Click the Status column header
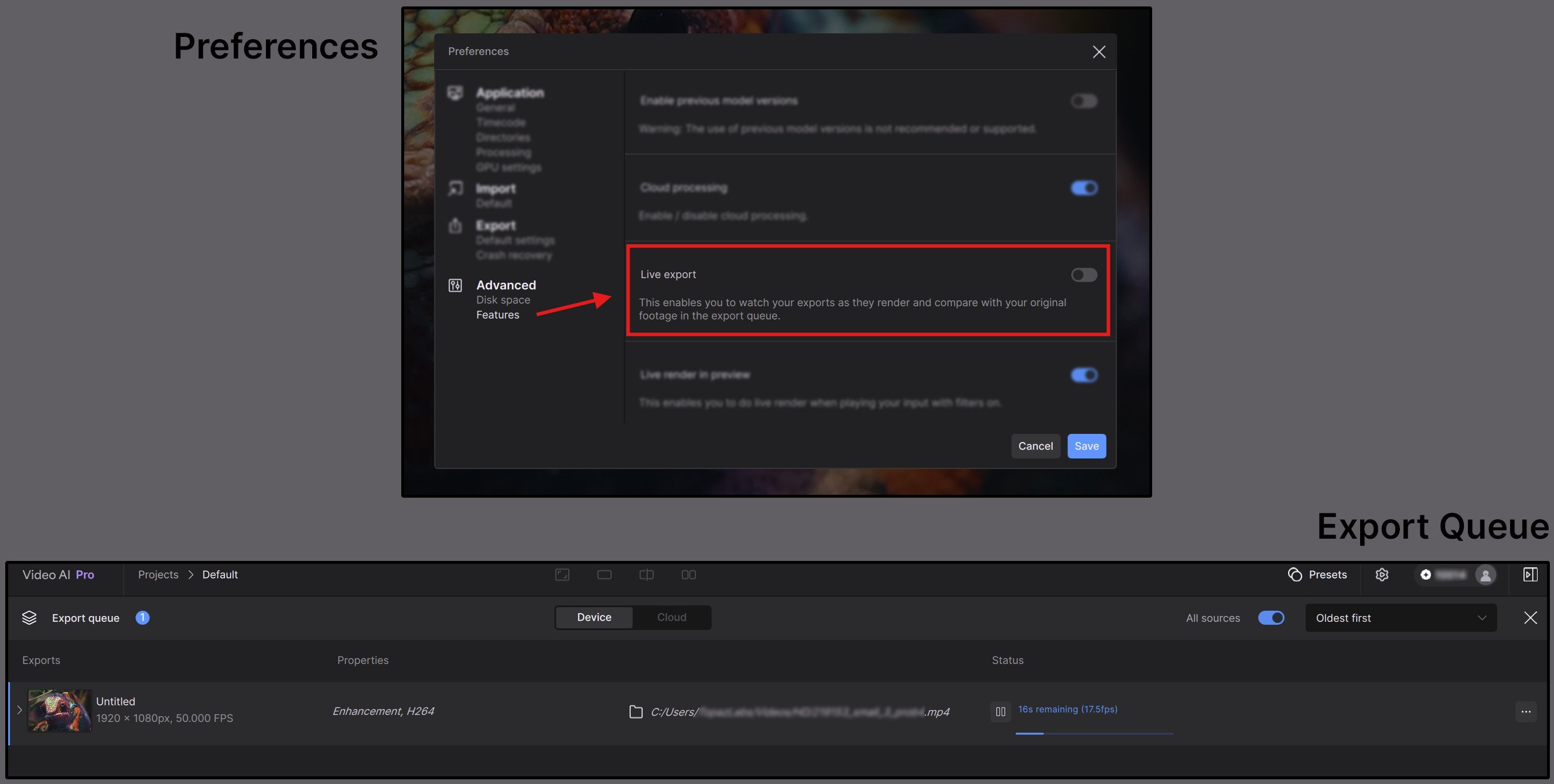This screenshot has width=1554, height=784. pyautogui.click(x=1007, y=660)
